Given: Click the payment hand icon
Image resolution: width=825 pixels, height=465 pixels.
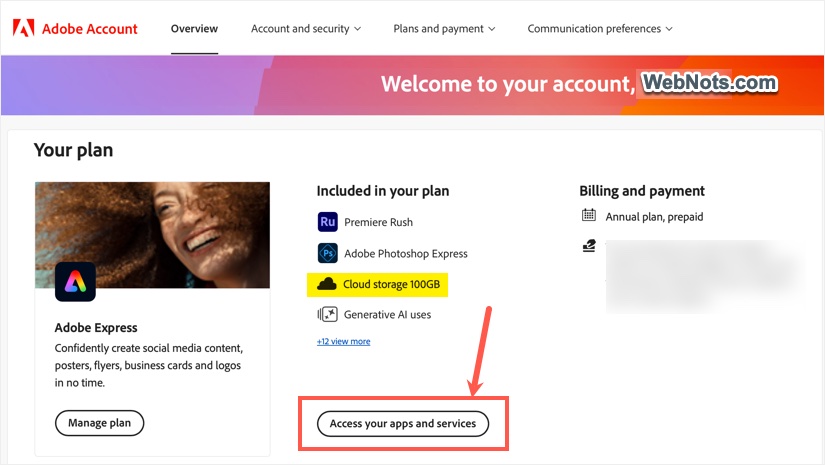Looking at the screenshot, I should coord(589,246).
